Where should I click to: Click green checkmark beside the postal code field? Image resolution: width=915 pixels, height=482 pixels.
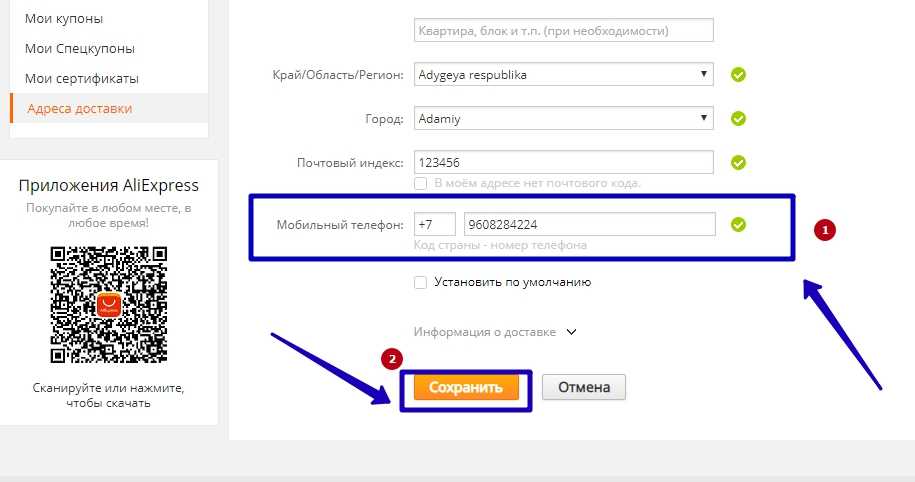click(x=739, y=162)
